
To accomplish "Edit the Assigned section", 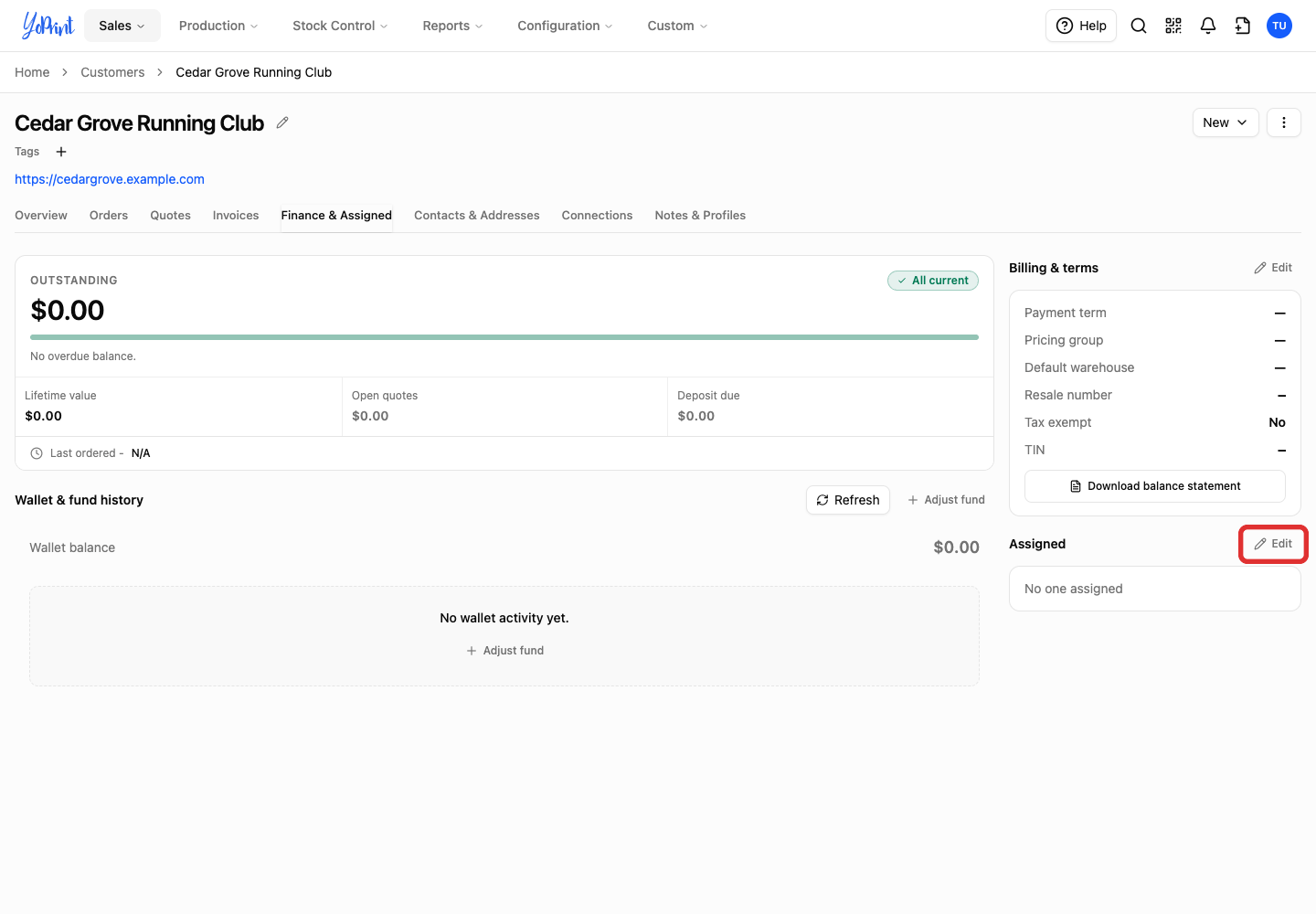I will (1273, 544).
